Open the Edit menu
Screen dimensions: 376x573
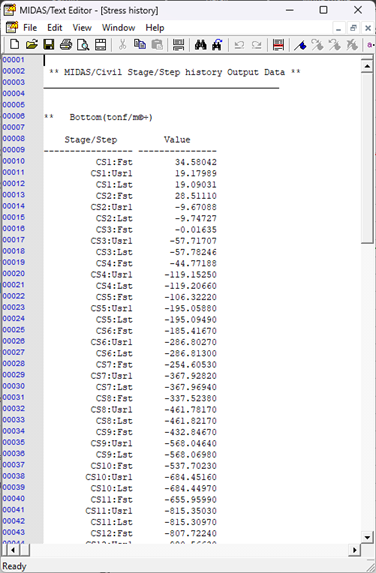click(x=54, y=28)
